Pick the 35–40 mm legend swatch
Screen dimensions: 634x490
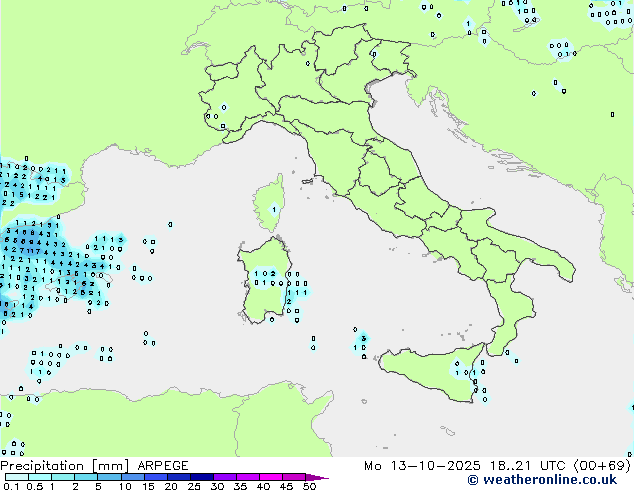(x=247, y=477)
